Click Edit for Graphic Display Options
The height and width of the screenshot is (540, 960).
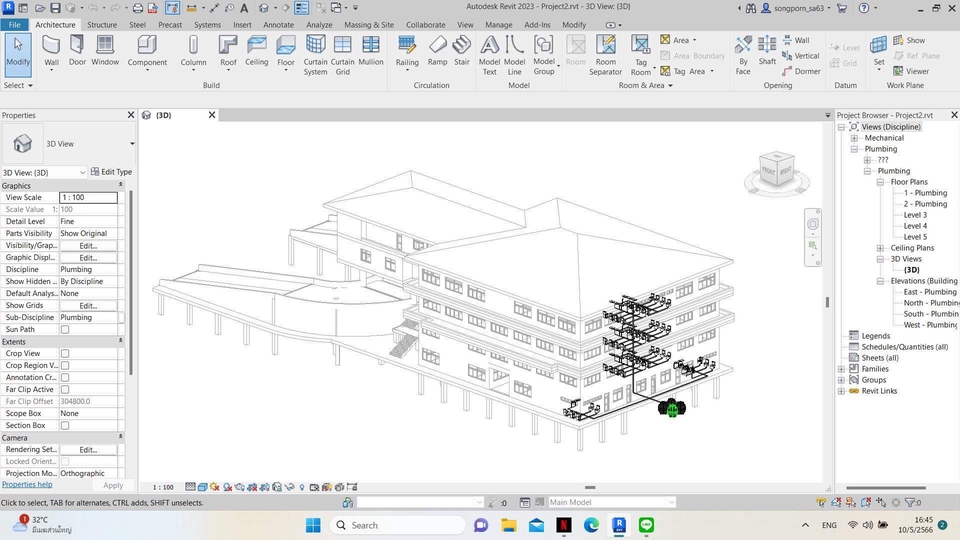pyautogui.click(x=88, y=258)
